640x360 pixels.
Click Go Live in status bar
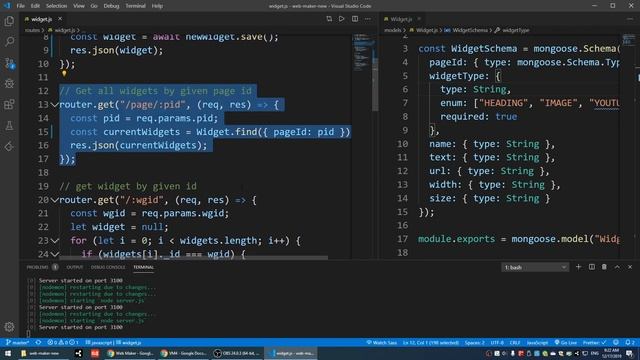[566, 342]
